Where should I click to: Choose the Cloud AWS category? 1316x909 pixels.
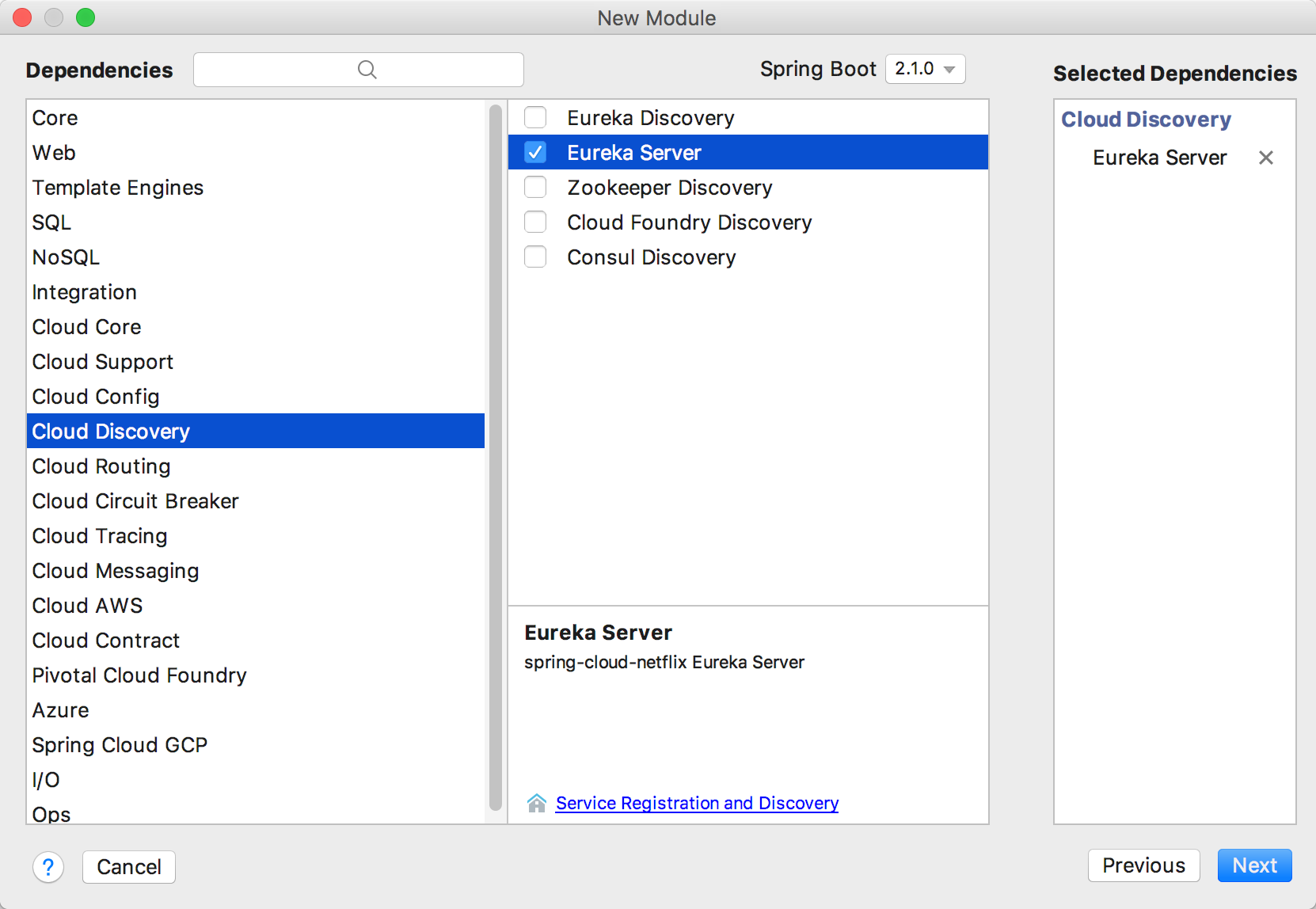[256, 606]
